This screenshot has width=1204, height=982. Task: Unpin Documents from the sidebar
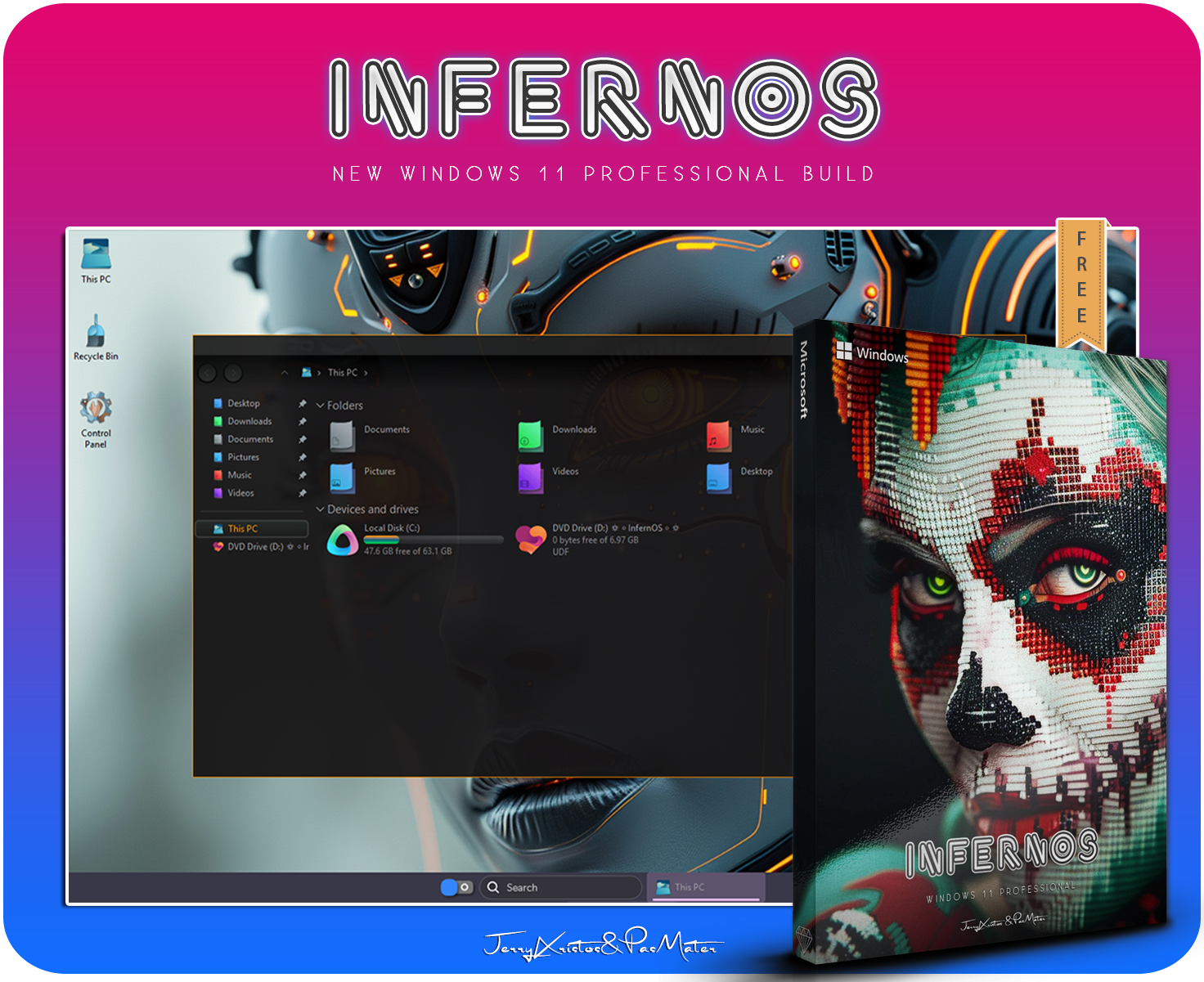click(x=302, y=440)
